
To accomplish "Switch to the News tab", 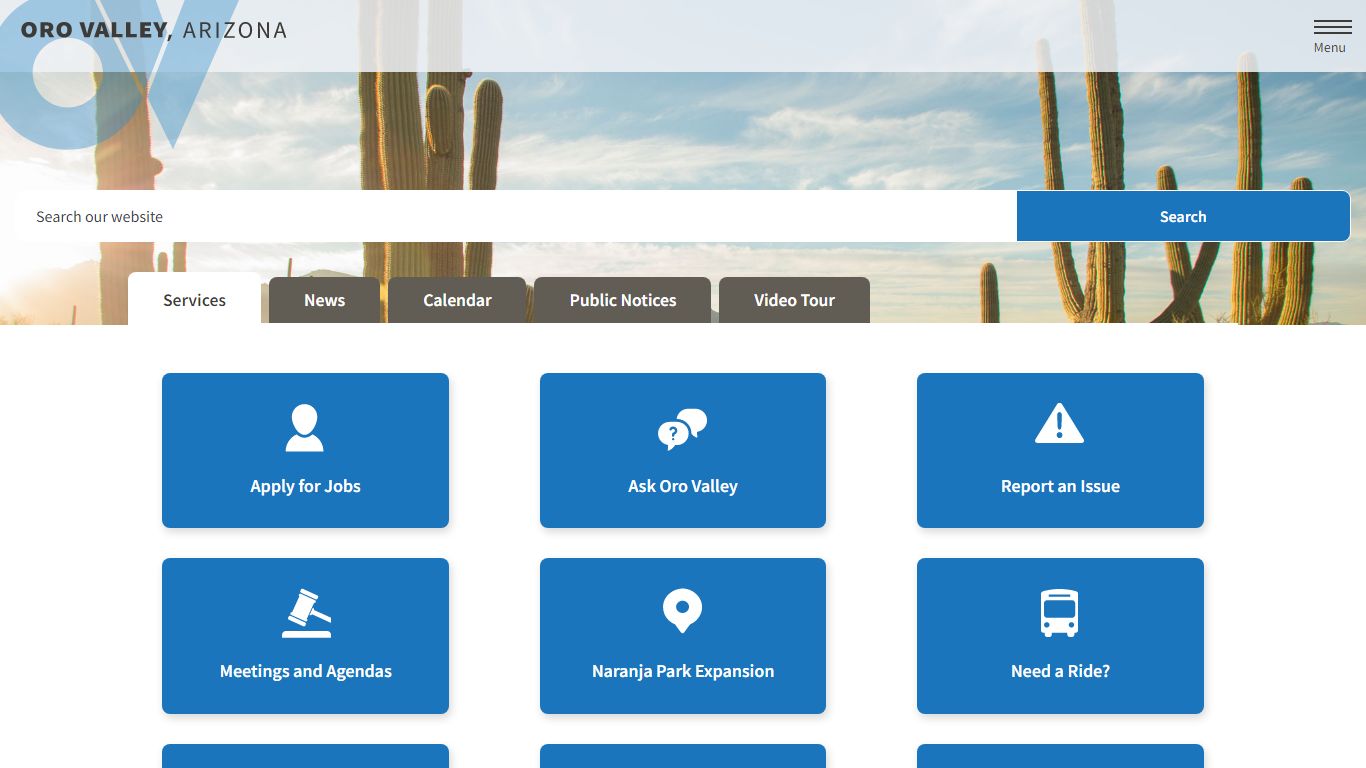I will tap(324, 300).
